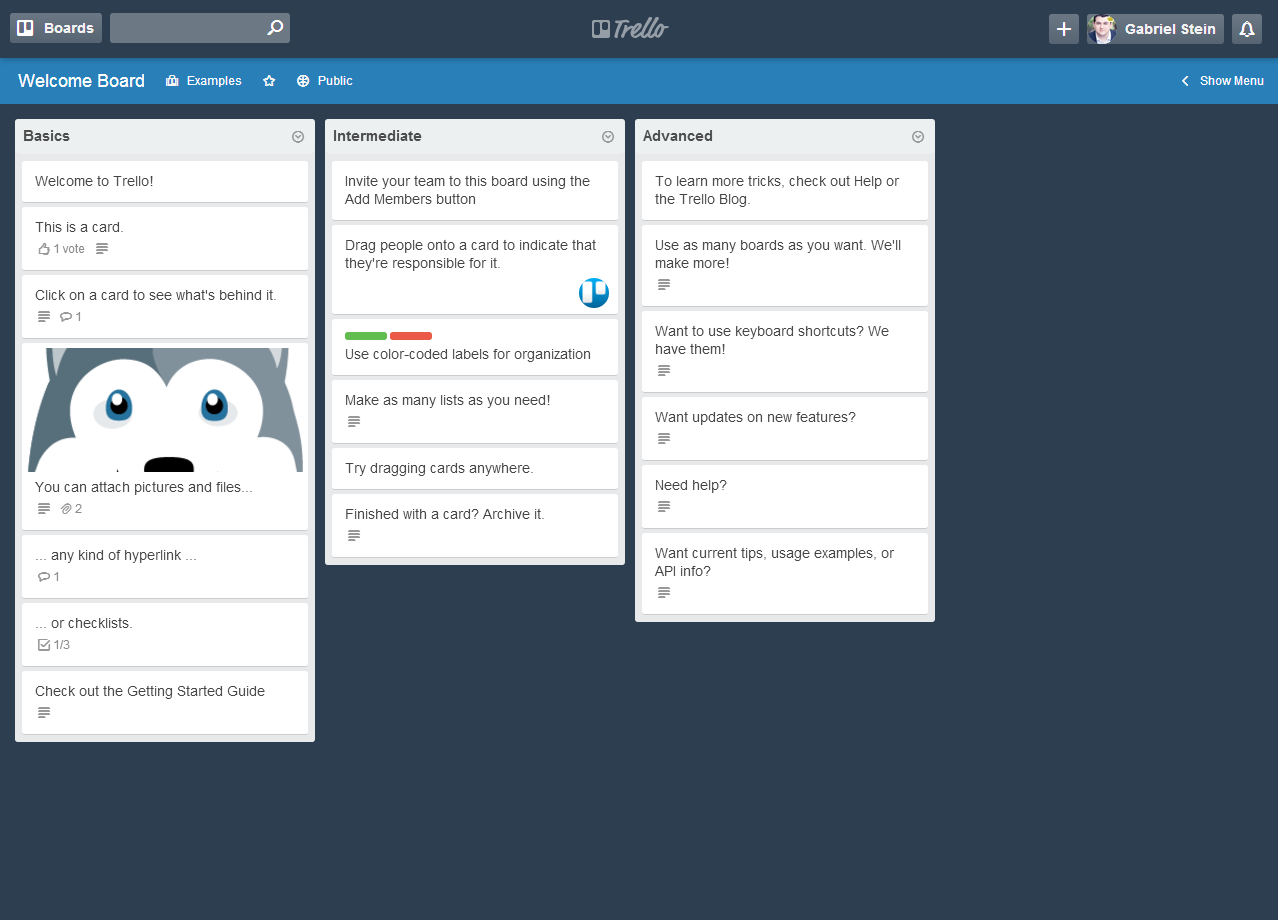Click description icon on keyboard shortcuts card
Screen dimensions: 1278x920
[664, 371]
